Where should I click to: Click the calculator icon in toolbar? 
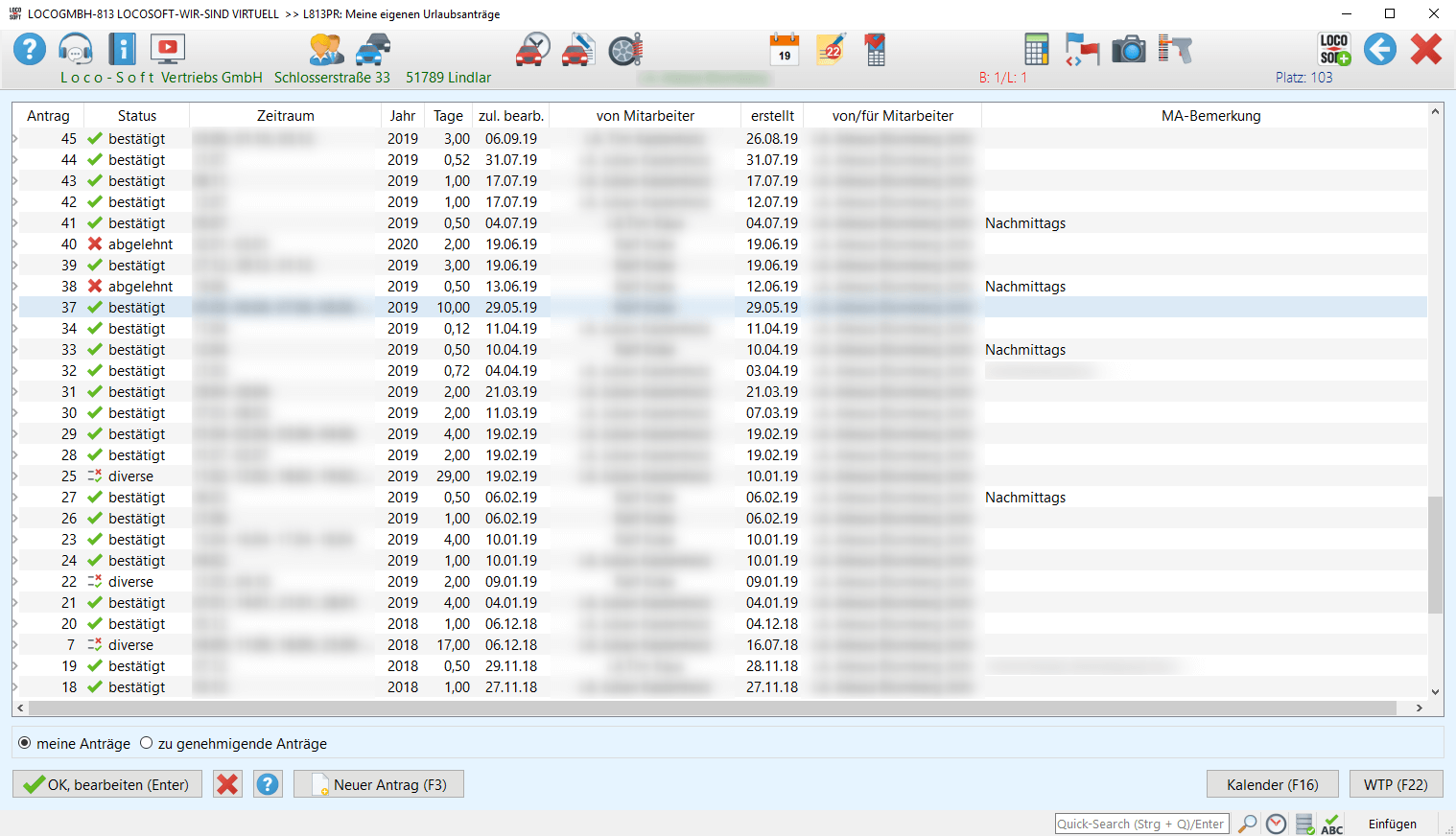[1036, 49]
